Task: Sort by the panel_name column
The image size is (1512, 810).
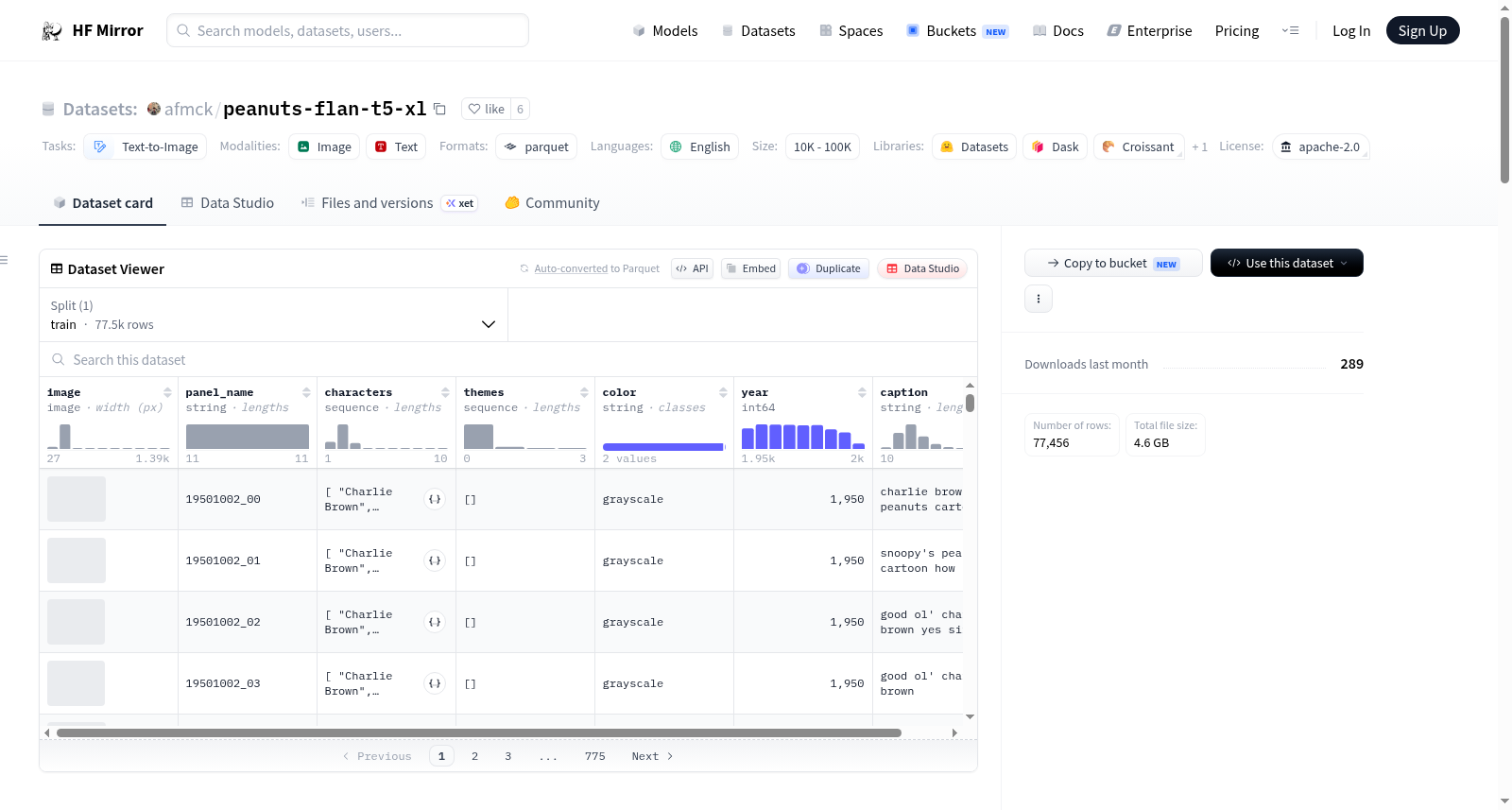Action: tap(306, 392)
